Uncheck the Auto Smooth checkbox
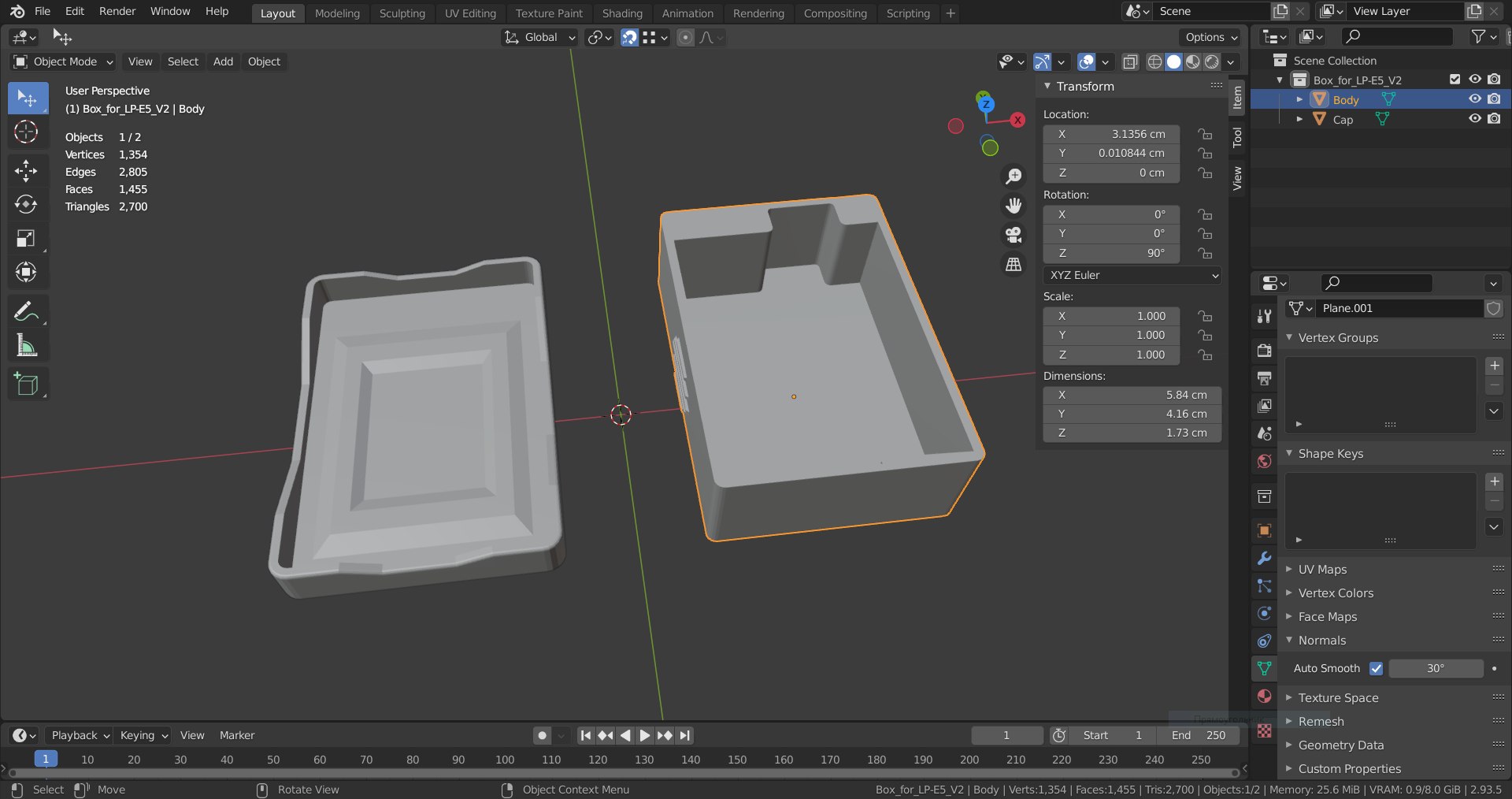Screen dimensions: 1512x799 click(1376, 668)
